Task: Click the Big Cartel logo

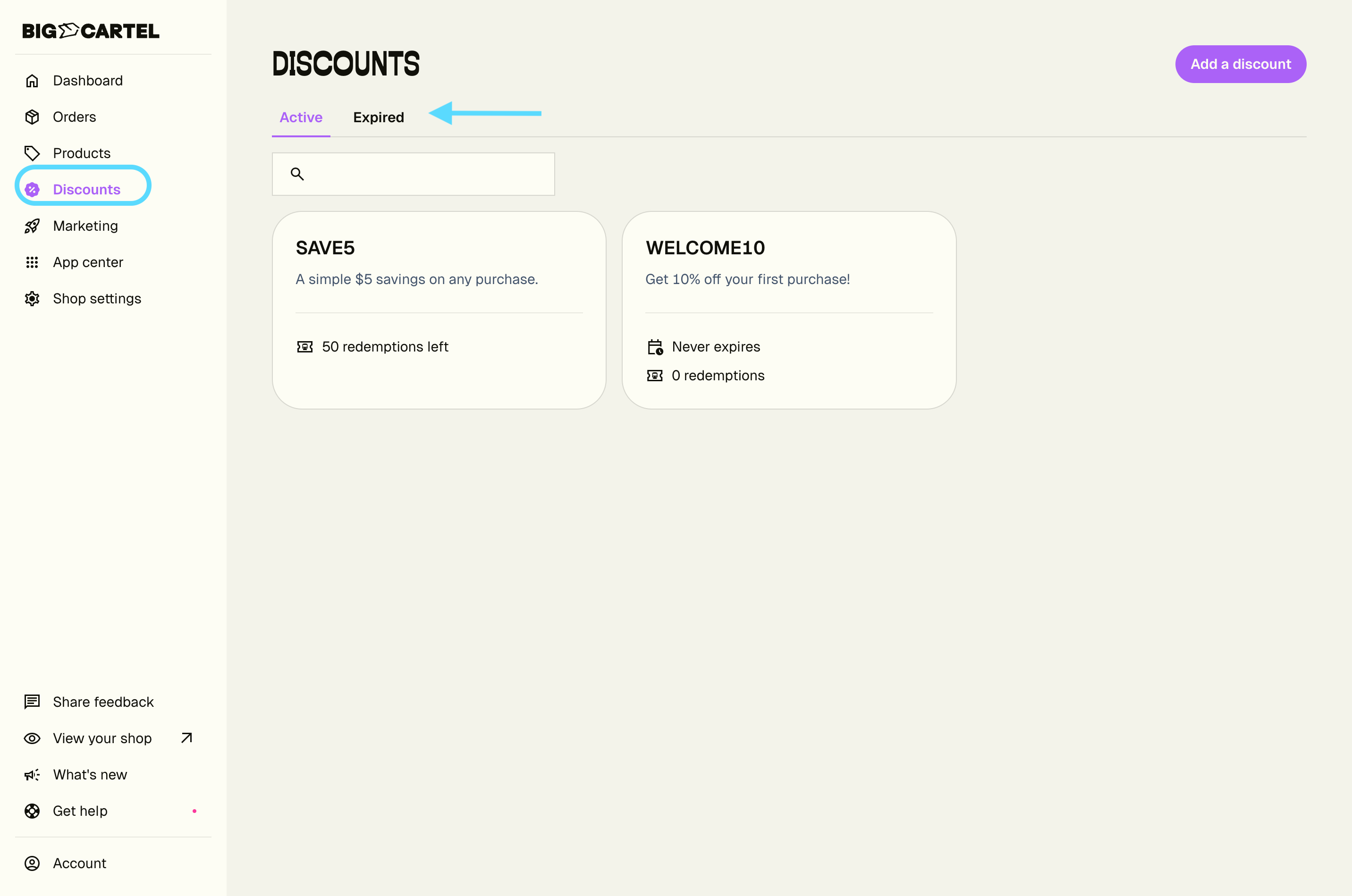Action: (91, 31)
